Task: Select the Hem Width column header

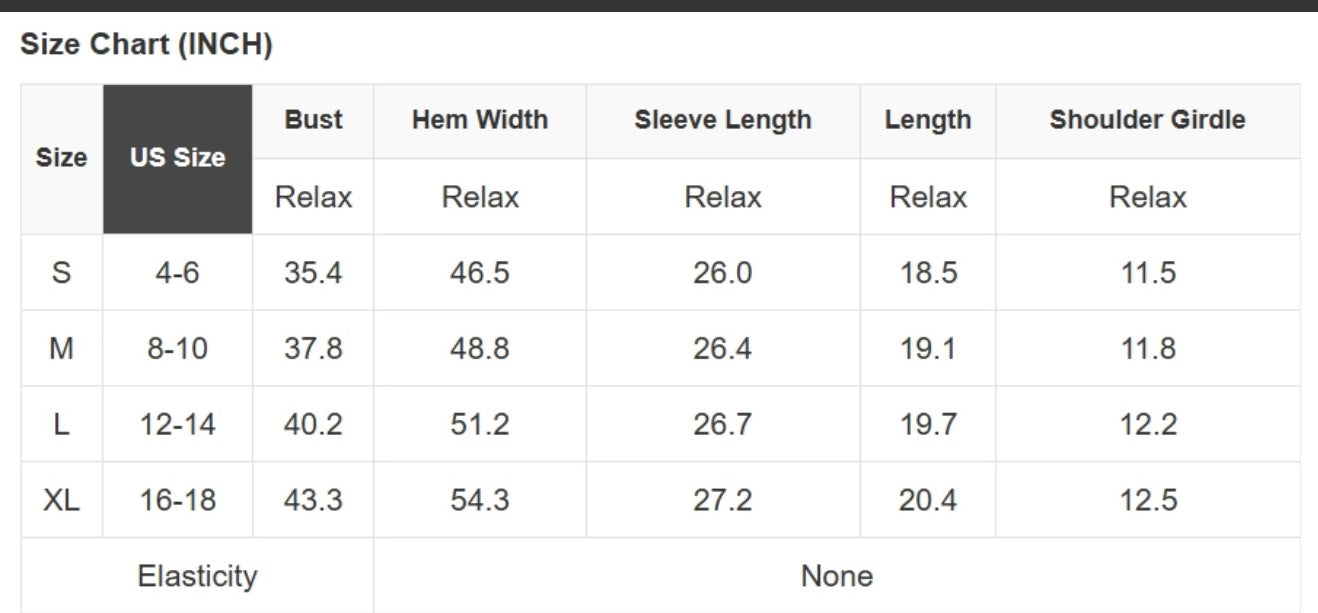Action: [x=480, y=120]
